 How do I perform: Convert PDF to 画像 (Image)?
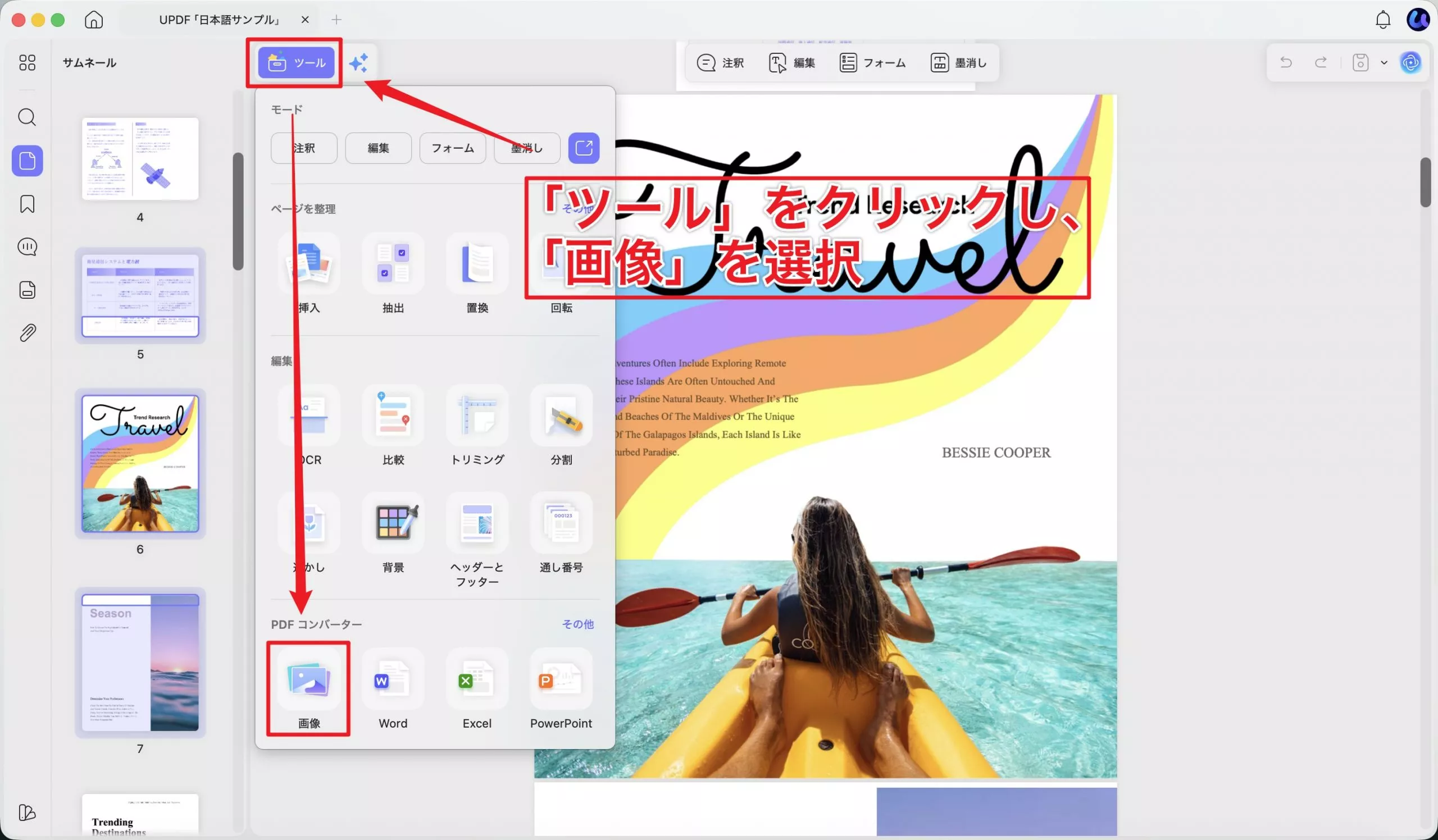[x=309, y=690]
